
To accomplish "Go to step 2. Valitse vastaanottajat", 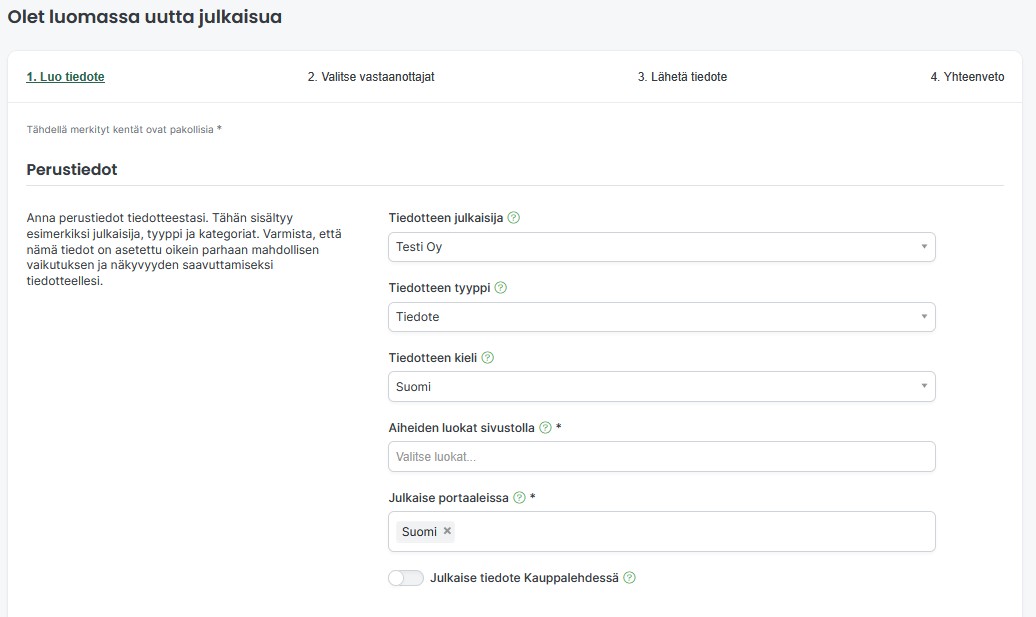I will [371, 77].
